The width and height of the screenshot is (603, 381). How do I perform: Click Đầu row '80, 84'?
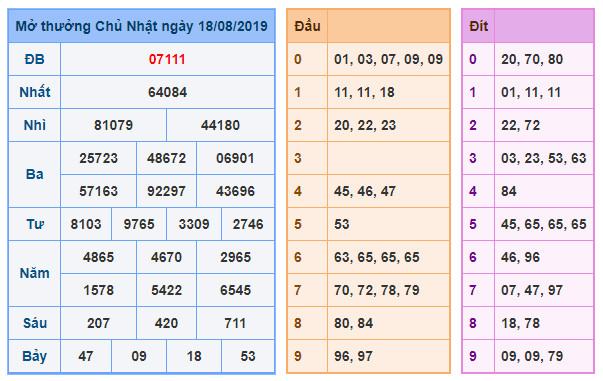tap(353, 323)
